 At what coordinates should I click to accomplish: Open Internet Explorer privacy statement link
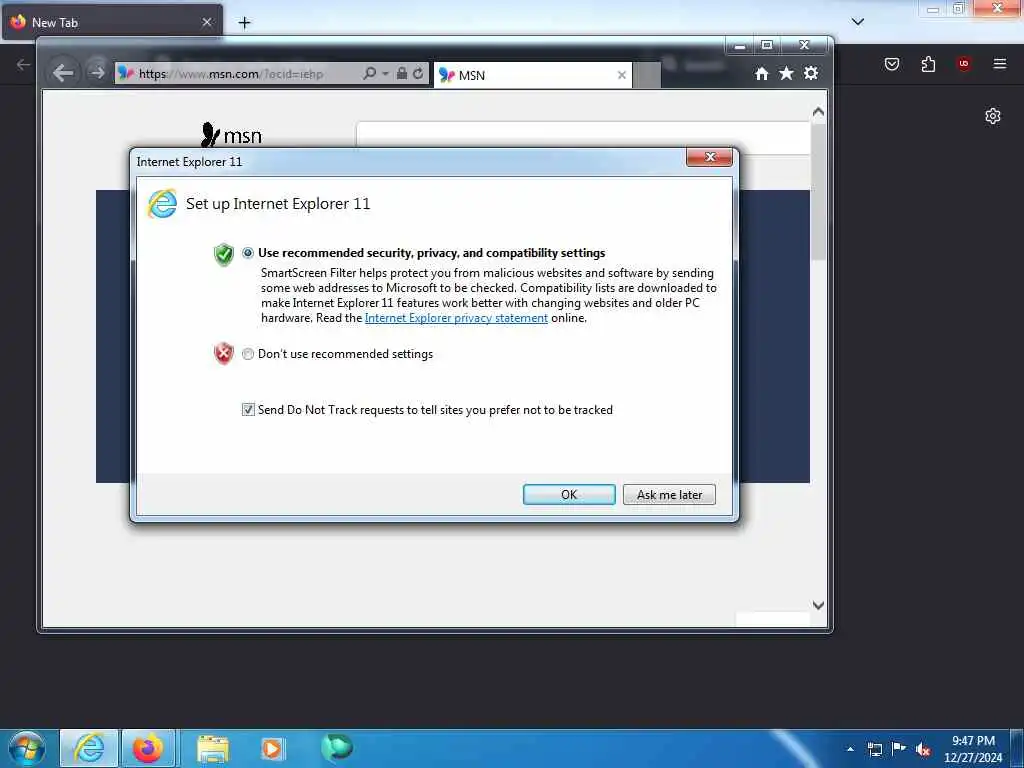click(456, 318)
